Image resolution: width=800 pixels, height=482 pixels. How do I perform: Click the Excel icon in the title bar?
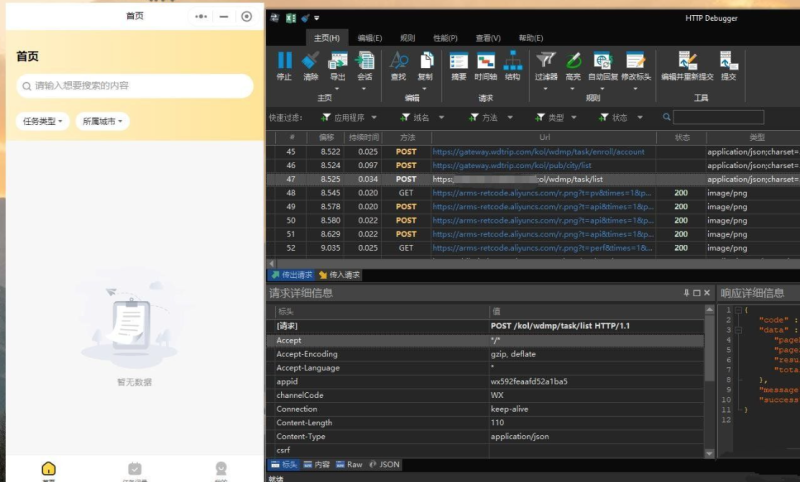[x=291, y=18]
